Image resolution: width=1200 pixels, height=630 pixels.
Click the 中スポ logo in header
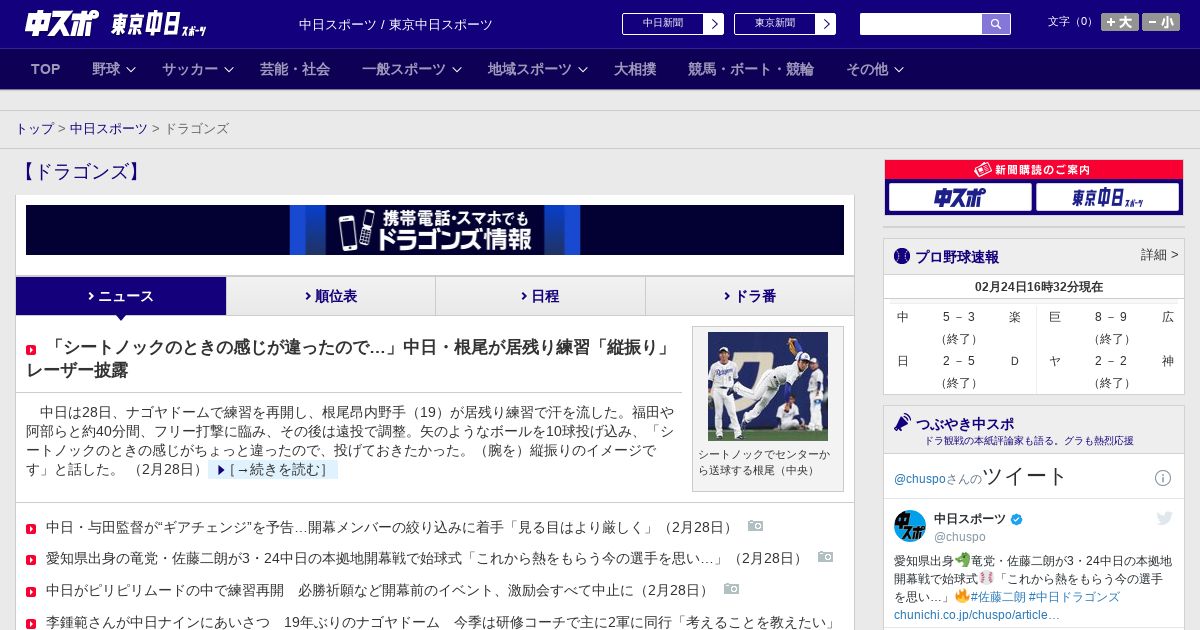point(62,23)
